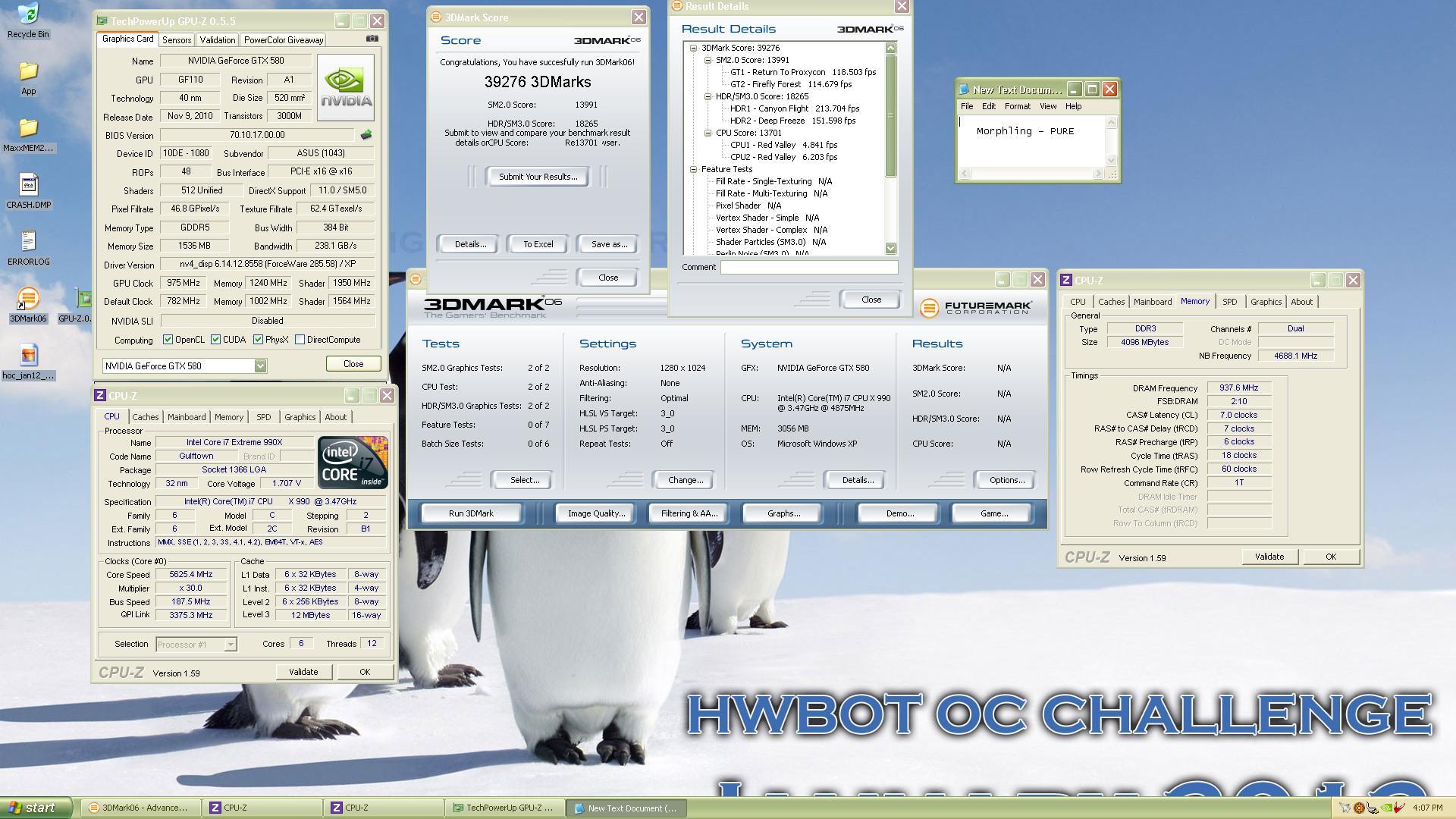Viewport: 1456px width, 819px height.
Task: Open the PowerColor Giveaway tab
Action: pos(284,40)
